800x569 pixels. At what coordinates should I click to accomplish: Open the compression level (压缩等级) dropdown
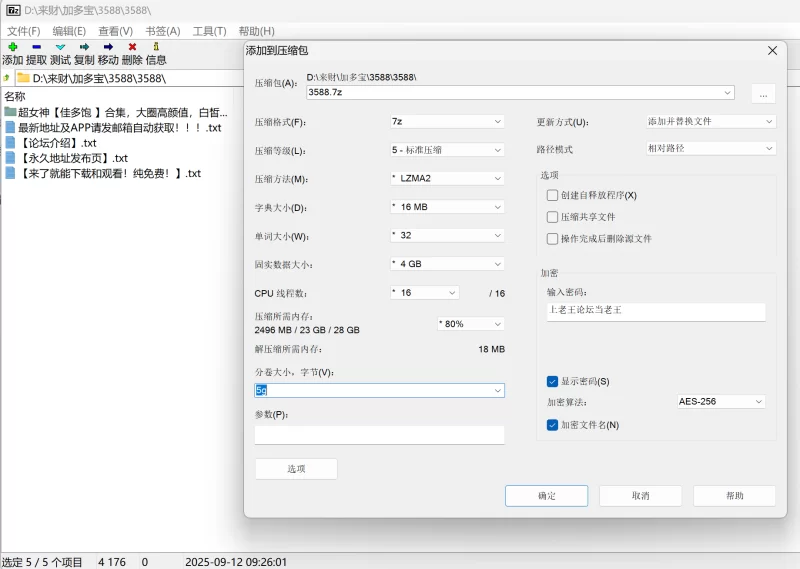click(446, 150)
